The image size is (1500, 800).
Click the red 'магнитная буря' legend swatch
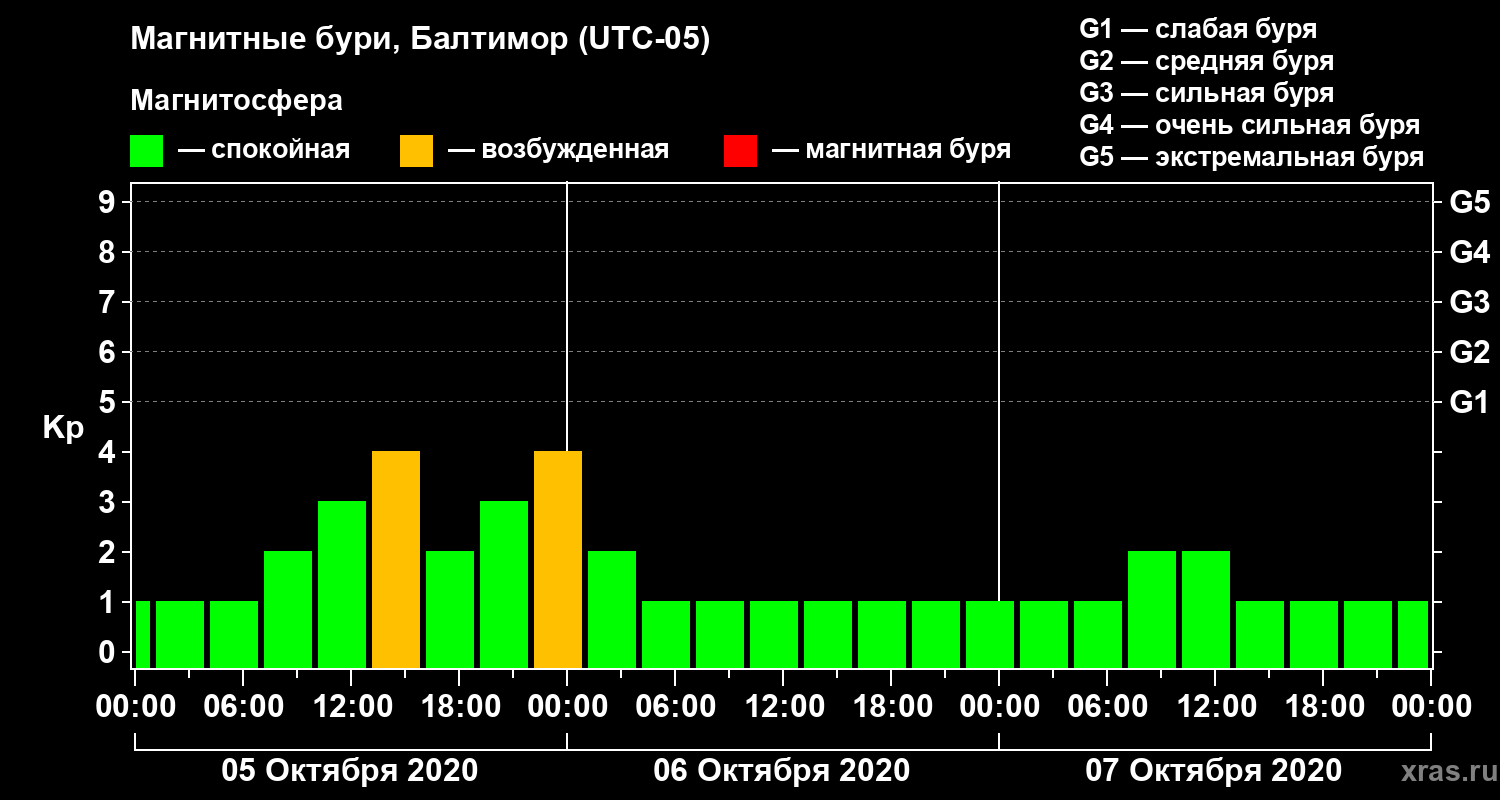click(740, 151)
